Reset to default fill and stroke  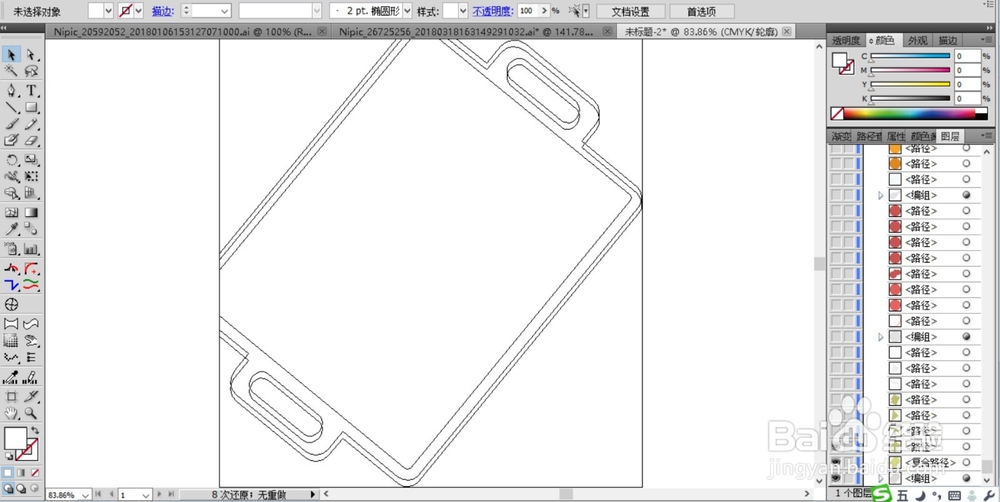[x=9, y=457]
